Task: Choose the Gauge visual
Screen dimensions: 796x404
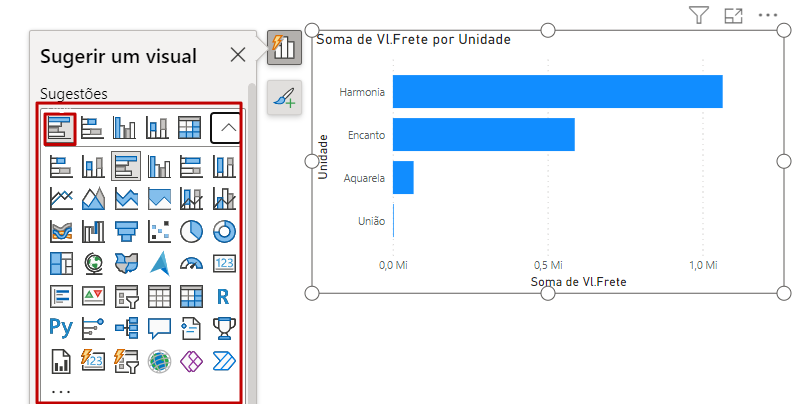Action: (x=191, y=264)
